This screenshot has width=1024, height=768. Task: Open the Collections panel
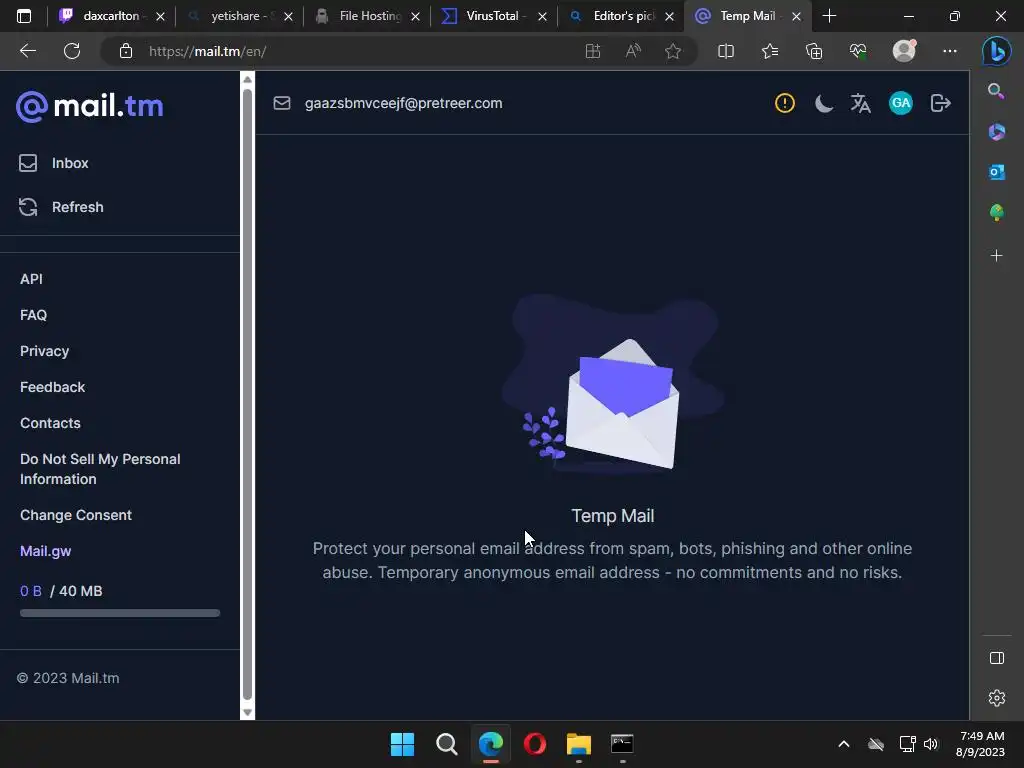(814, 51)
